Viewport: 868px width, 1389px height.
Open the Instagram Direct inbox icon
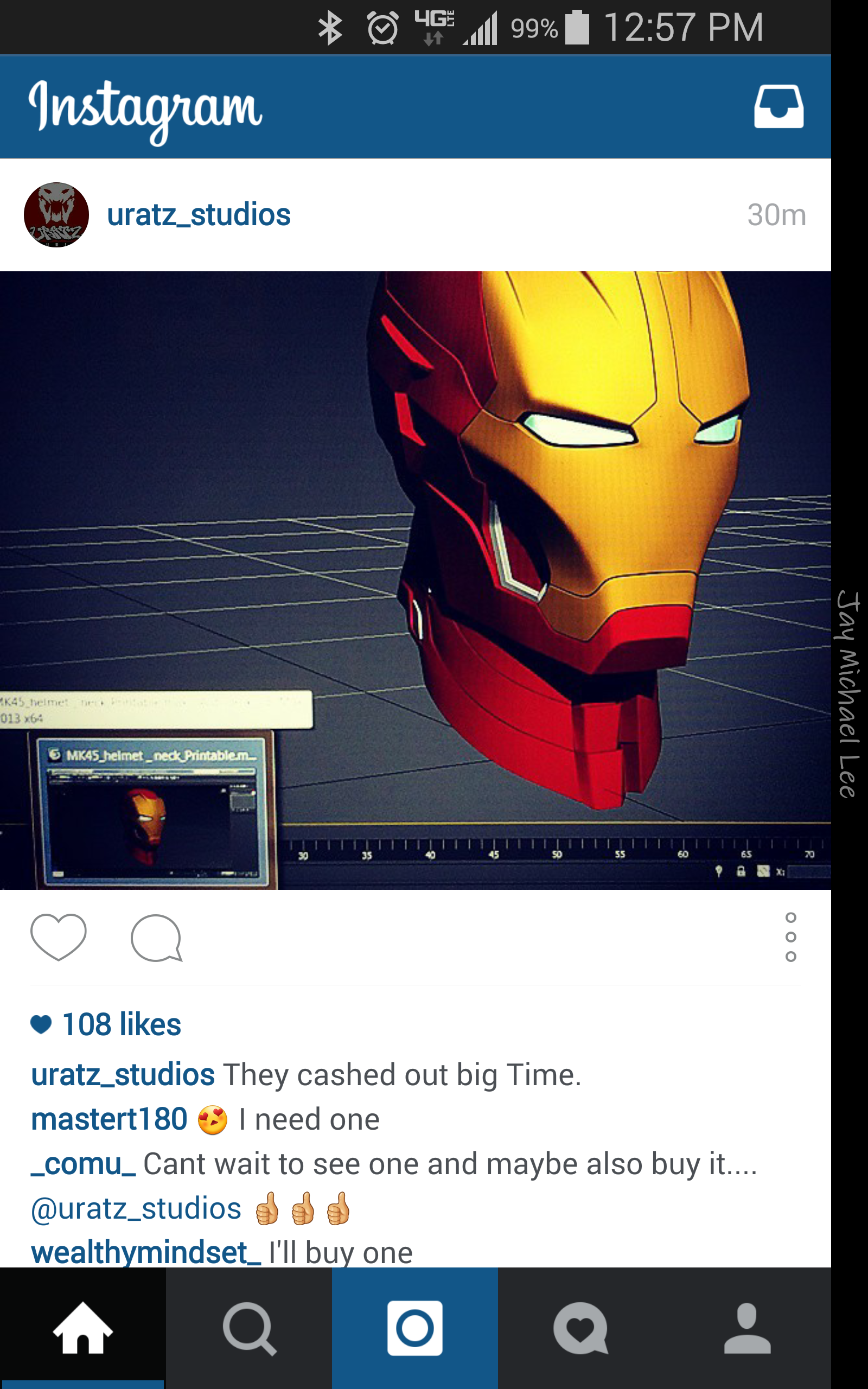pos(778,107)
